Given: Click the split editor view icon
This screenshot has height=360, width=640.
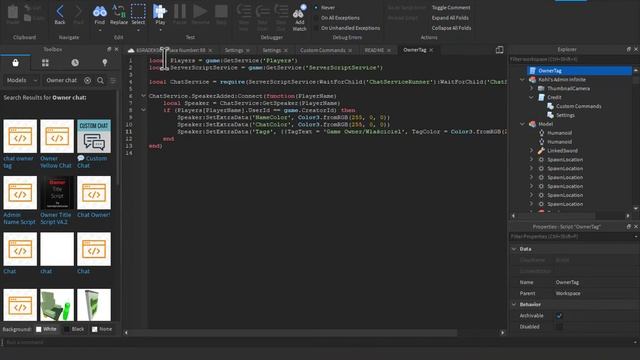Looking at the screenshot, I should coord(500,50).
